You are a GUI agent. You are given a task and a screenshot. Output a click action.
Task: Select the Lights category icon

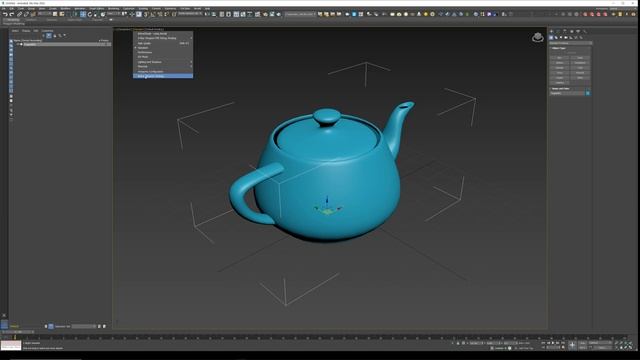click(561, 37)
